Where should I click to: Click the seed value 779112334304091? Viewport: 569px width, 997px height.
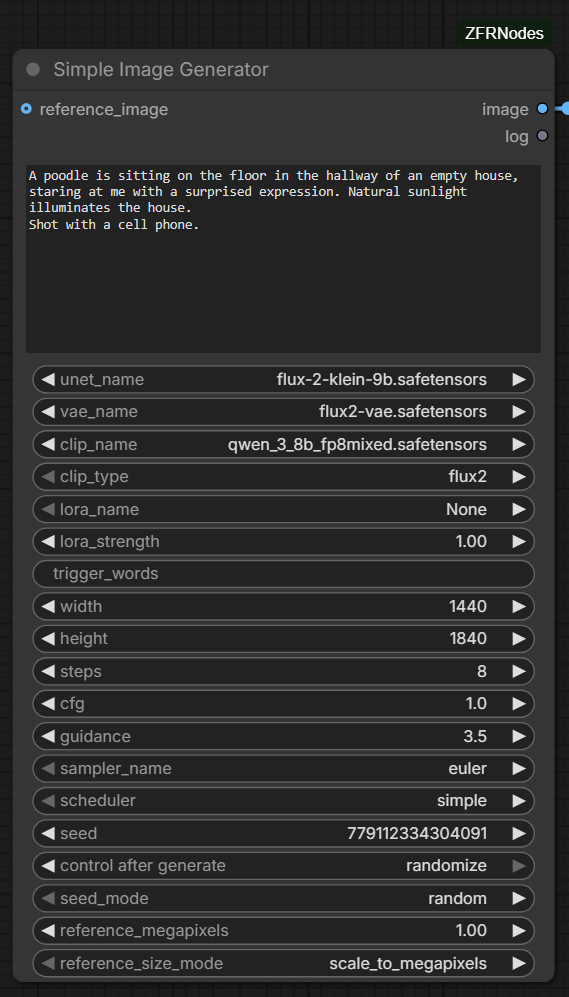pyautogui.click(x=417, y=834)
